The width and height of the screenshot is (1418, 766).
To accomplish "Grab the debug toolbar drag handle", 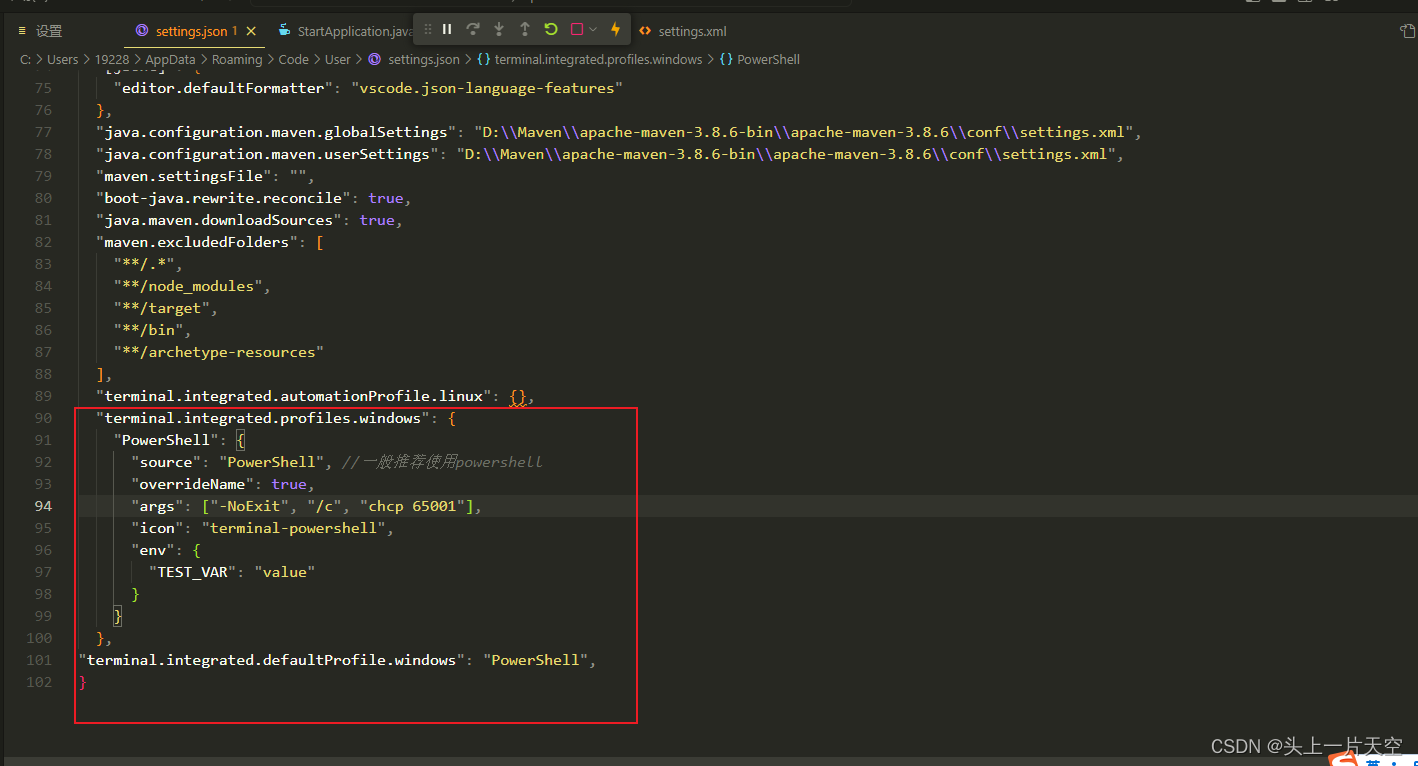I will click(x=428, y=30).
